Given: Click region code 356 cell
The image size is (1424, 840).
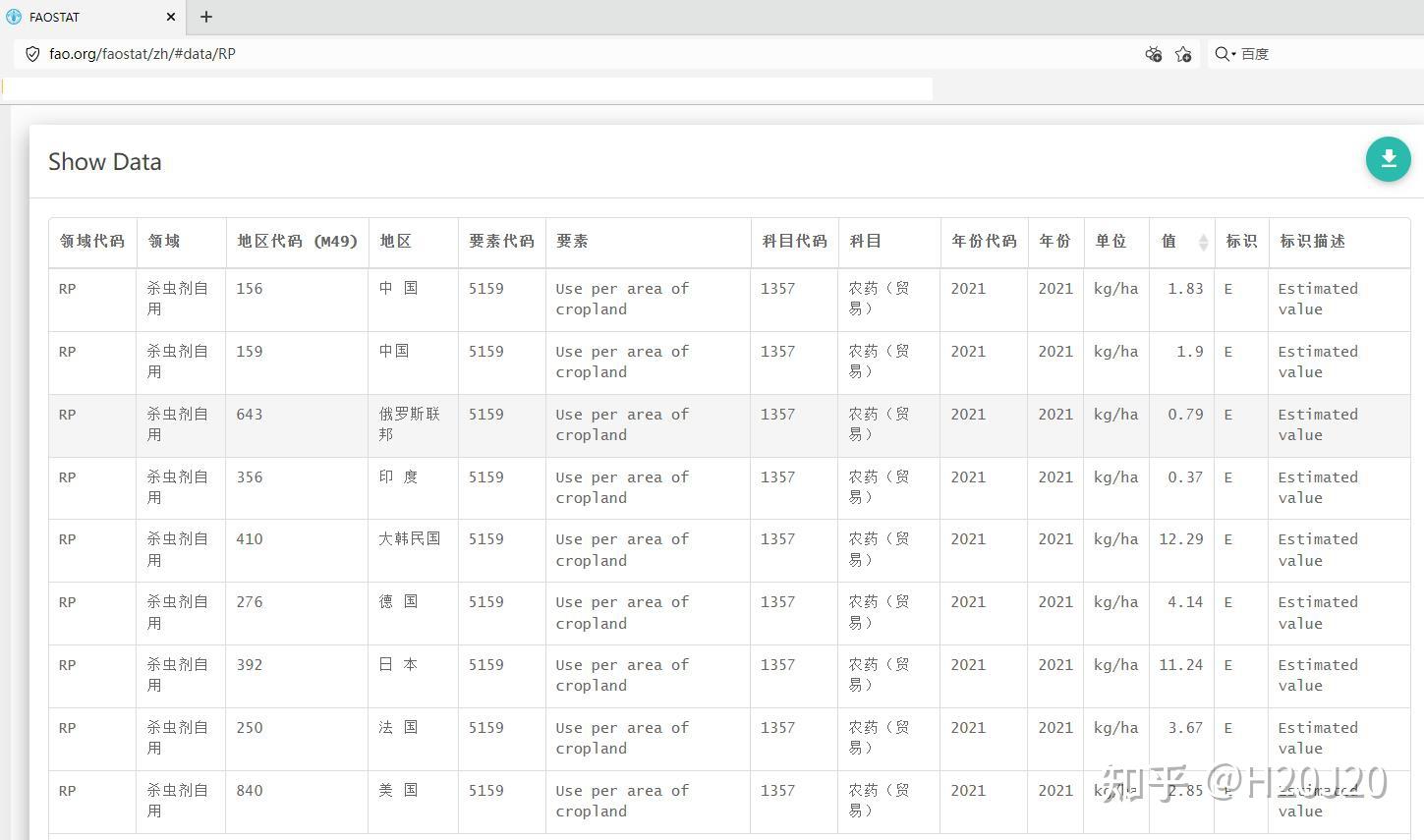Looking at the screenshot, I should 297,488.
